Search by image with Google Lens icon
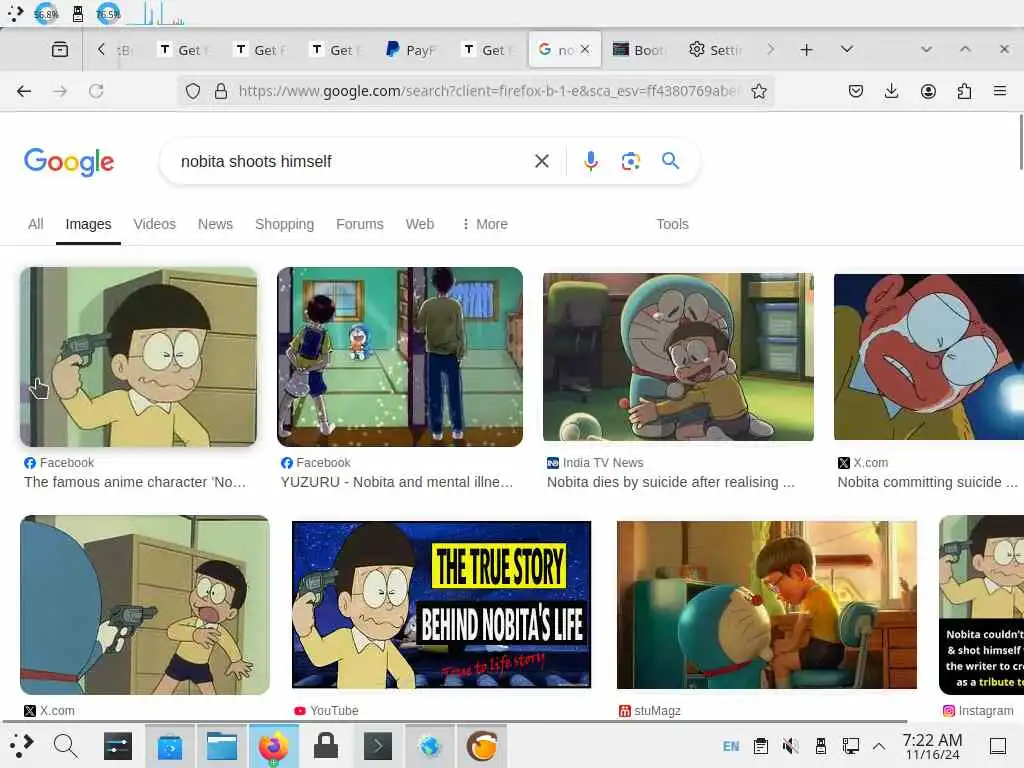 [630, 161]
